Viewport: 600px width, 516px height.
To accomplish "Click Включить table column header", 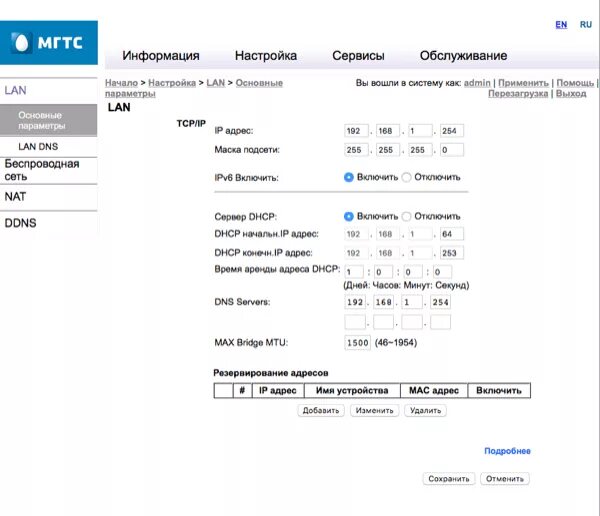I will [499, 390].
